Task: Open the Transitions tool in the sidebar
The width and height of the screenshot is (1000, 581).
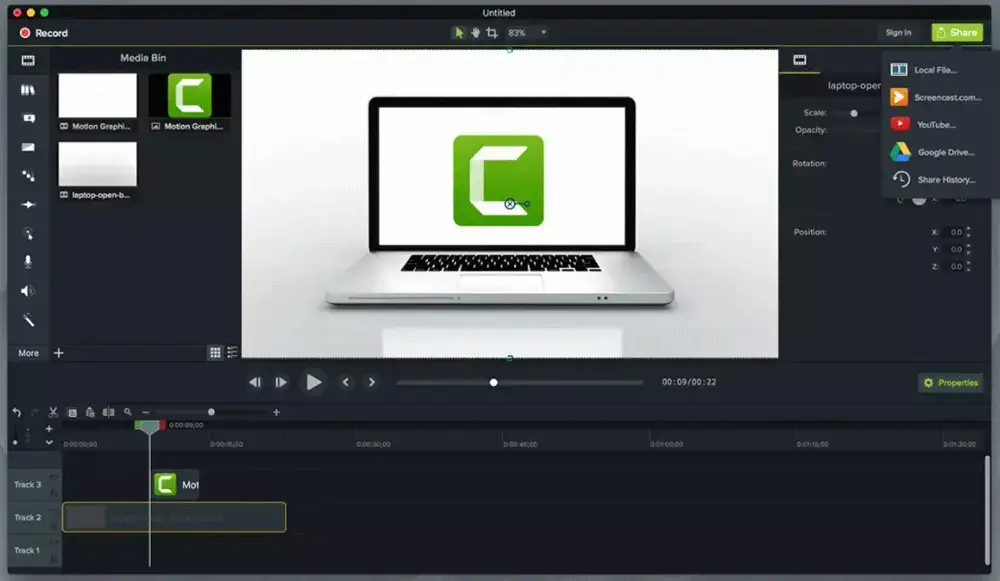Action: [x=28, y=147]
